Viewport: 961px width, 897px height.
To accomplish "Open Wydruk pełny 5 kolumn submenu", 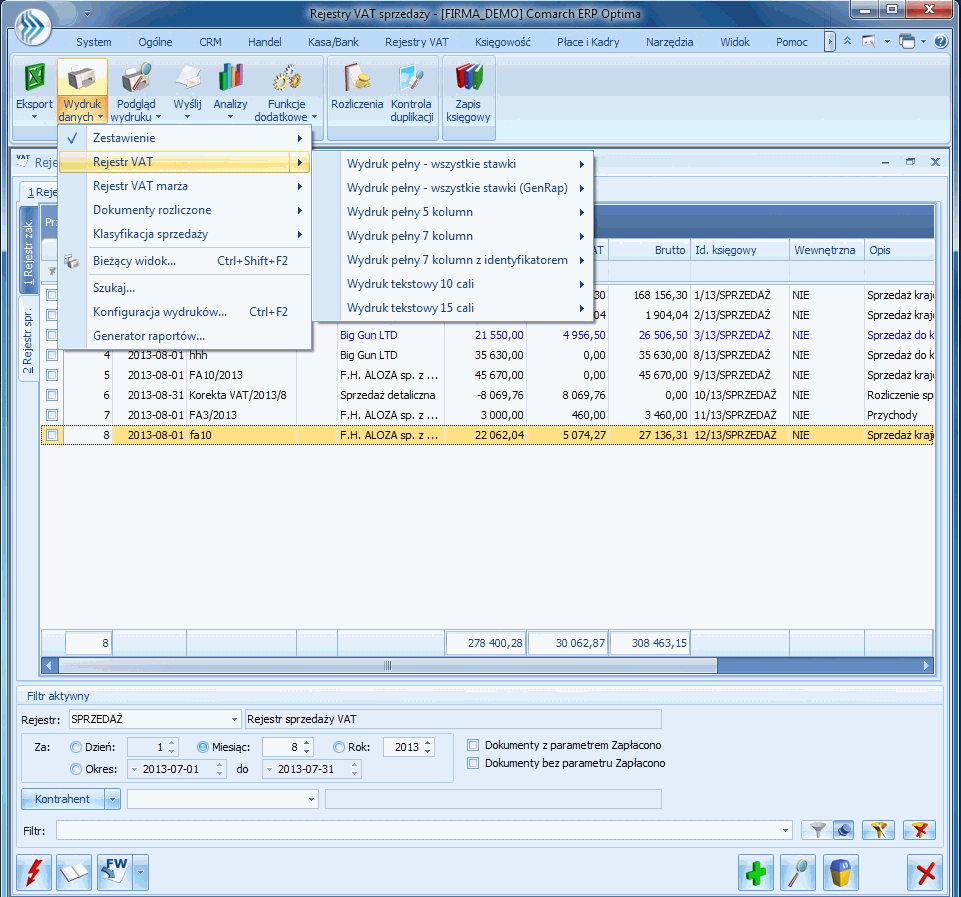I will tap(466, 212).
